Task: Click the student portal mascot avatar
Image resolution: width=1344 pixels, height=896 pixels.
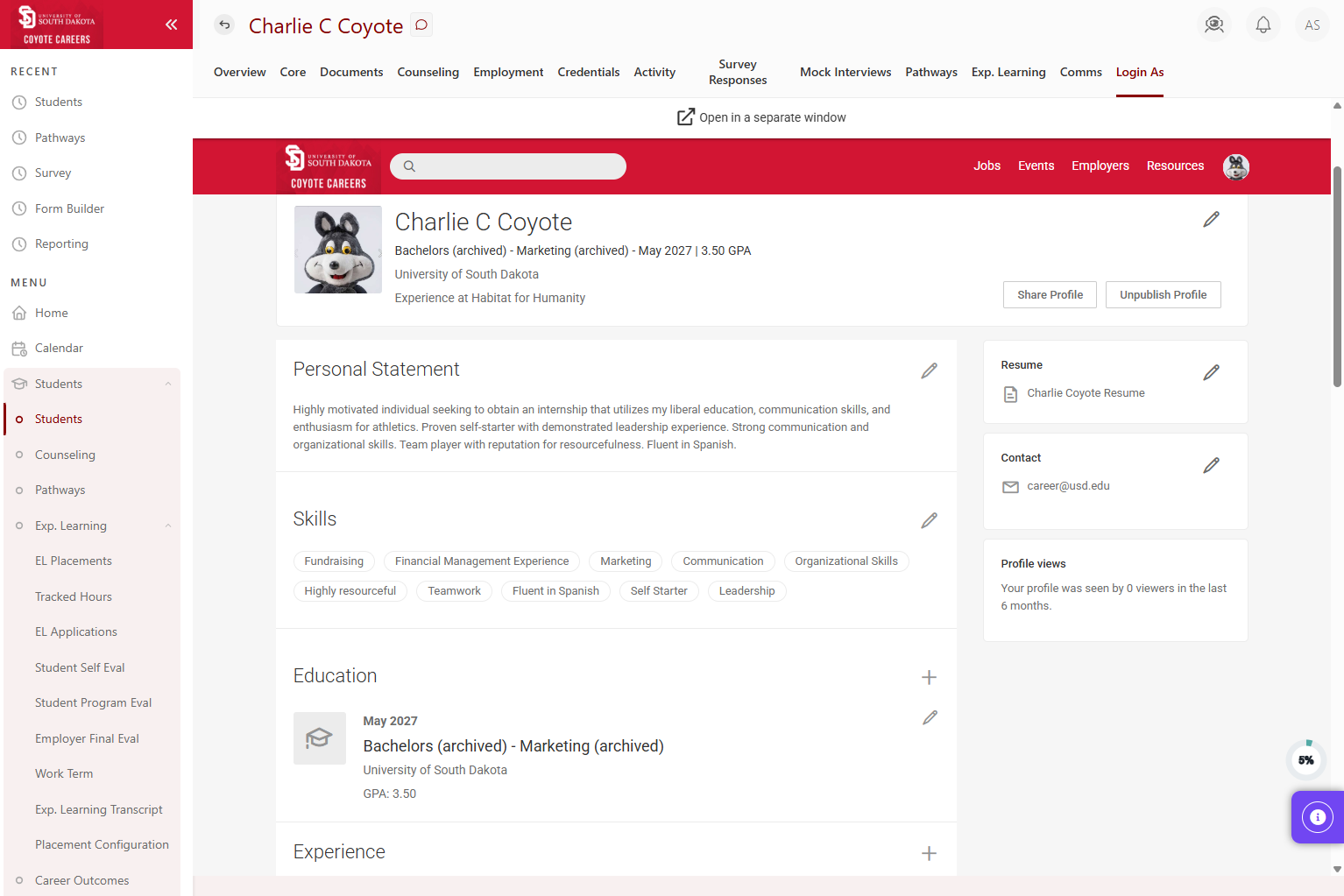Action: (x=1236, y=166)
